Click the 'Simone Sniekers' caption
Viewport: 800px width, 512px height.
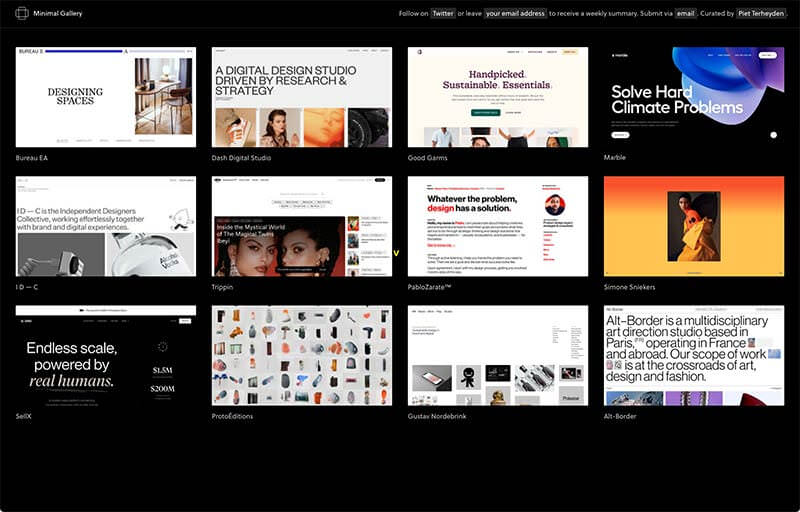click(630, 287)
